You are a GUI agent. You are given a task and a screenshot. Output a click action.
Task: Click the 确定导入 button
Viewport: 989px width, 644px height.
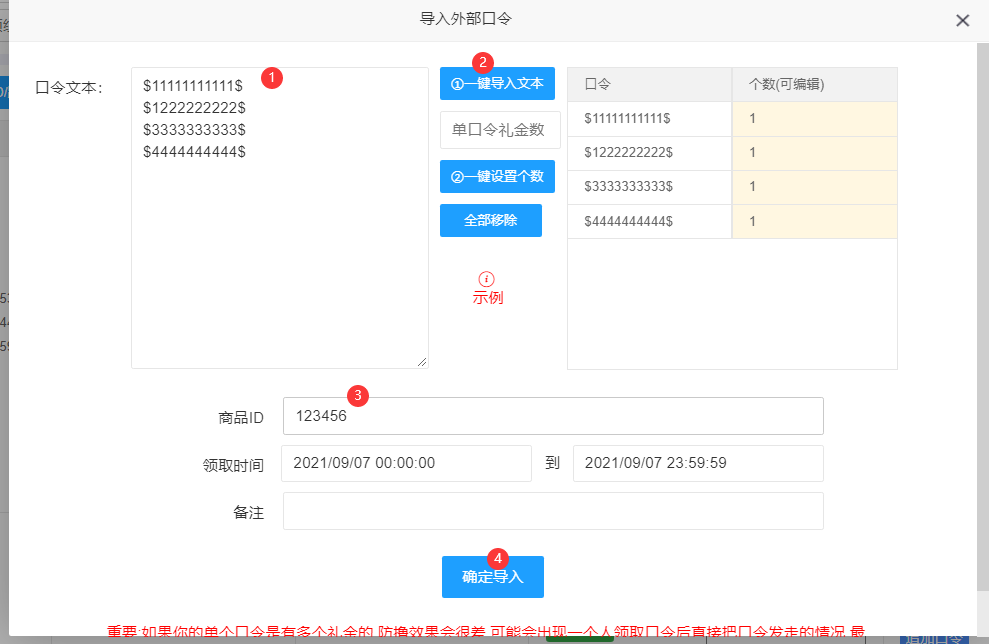[x=493, y=577]
